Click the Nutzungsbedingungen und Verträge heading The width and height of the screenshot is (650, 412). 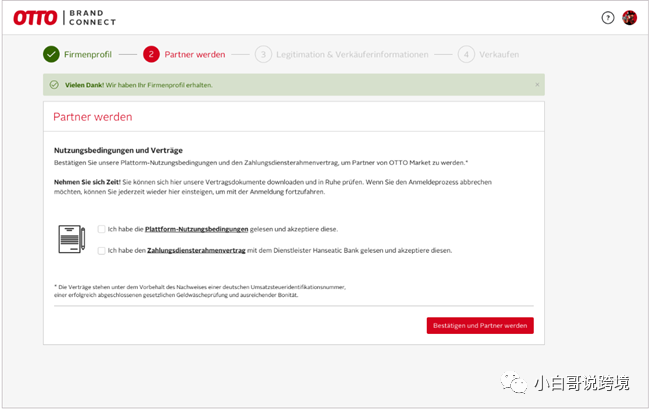118,150
